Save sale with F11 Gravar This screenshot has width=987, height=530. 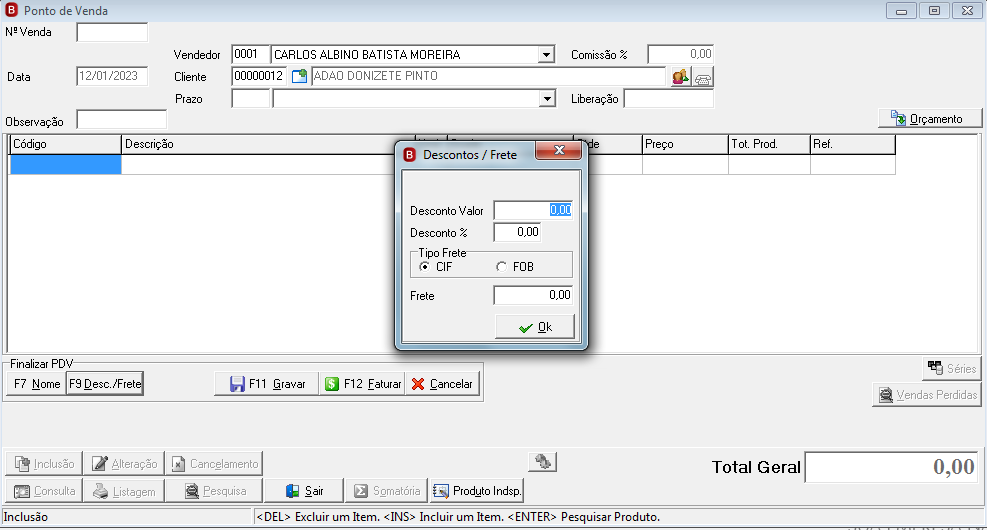coord(266,383)
